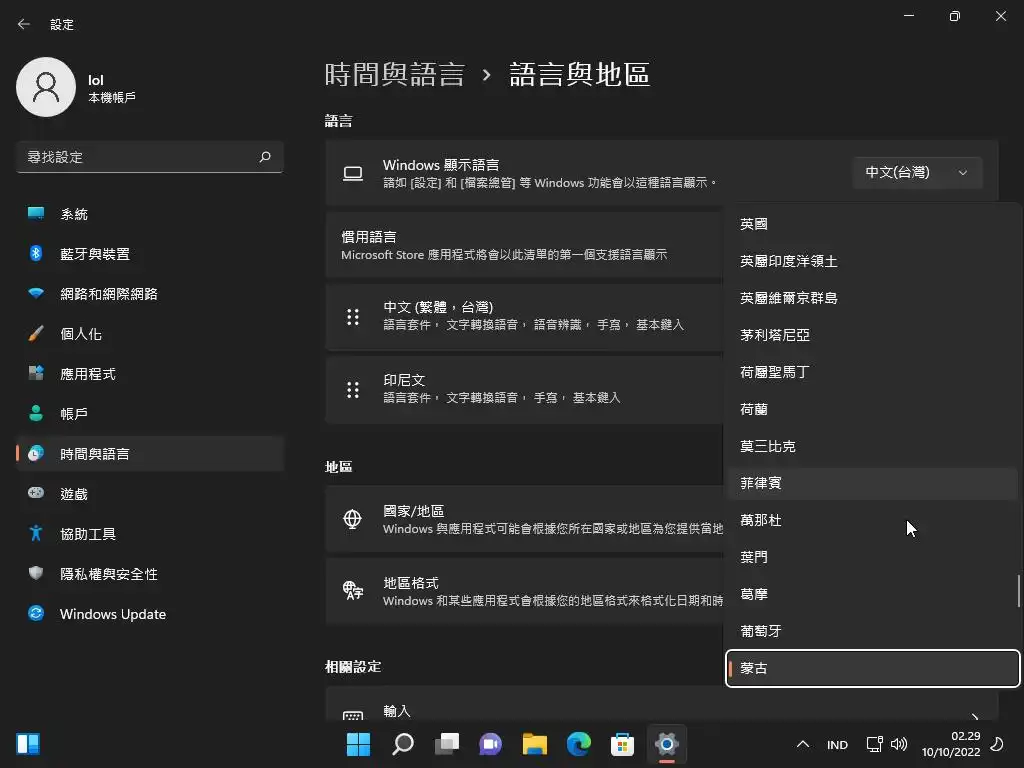Screen dimensions: 1024x768
Task: Click drag handle for 印尼文
Action: tap(353, 390)
